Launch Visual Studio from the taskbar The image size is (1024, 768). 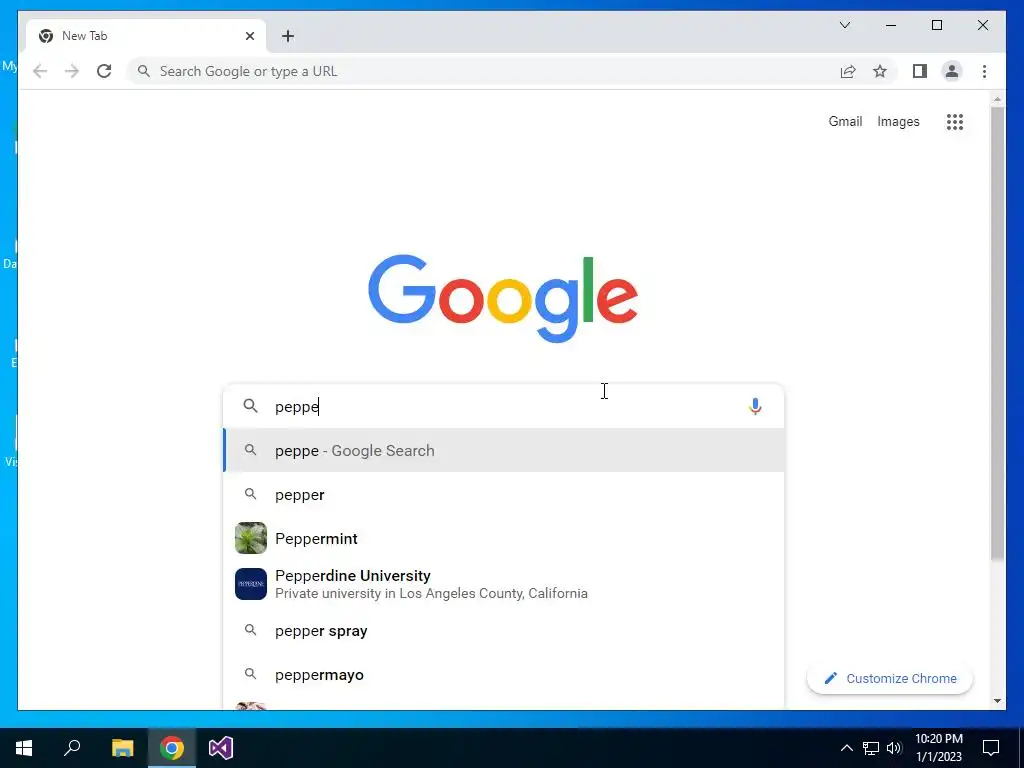[221, 748]
